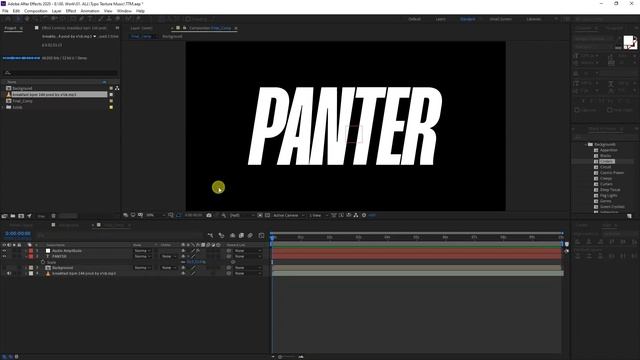
Task: Click new preset icon in Effects & Presets panel
Action: (629, 216)
